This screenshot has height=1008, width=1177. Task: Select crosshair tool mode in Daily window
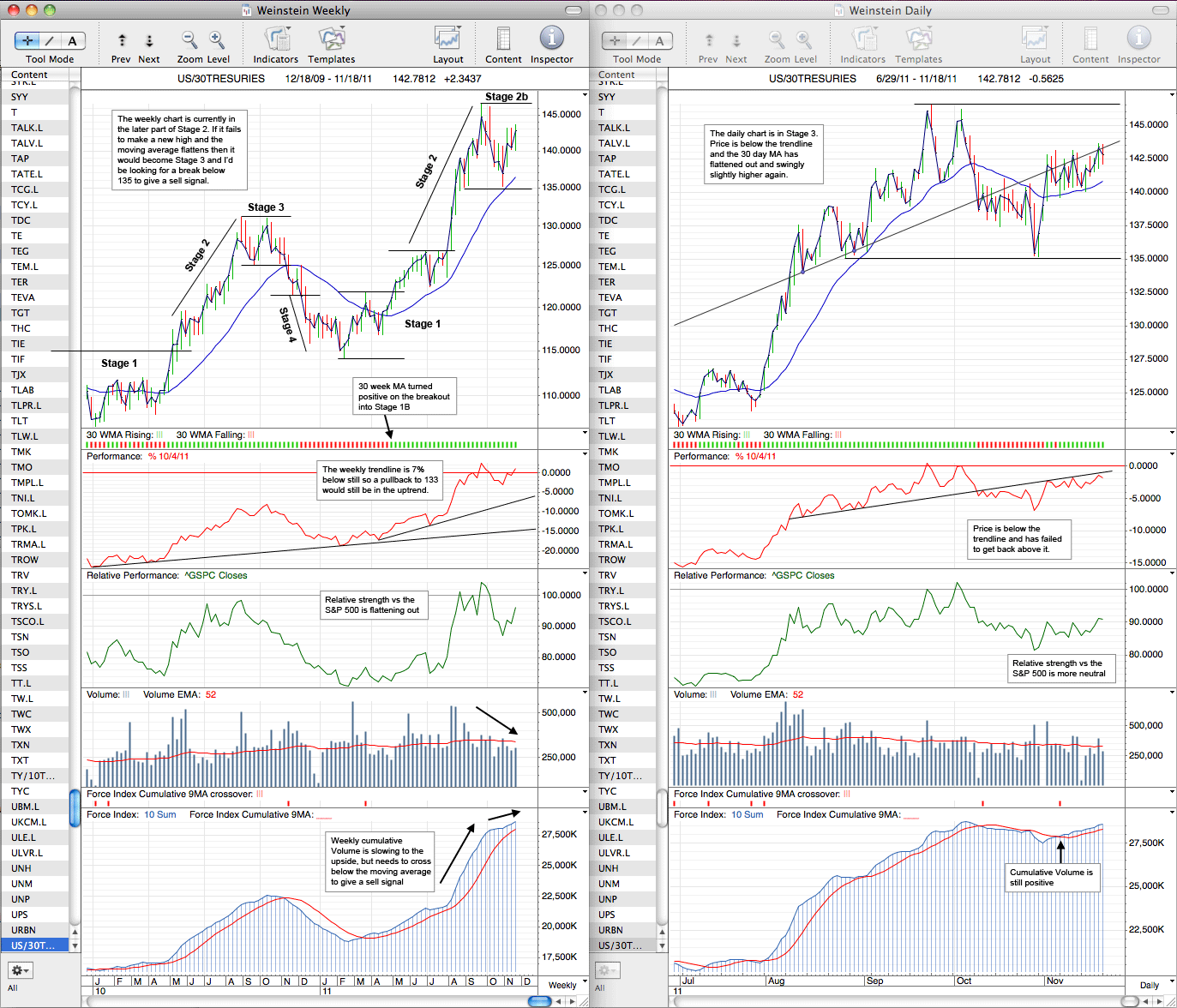click(x=615, y=40)
